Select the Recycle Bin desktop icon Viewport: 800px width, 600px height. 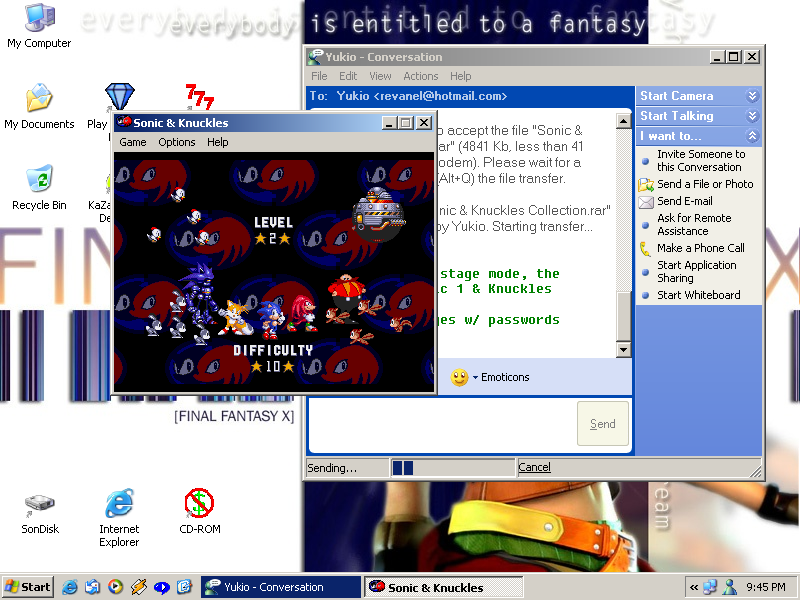pyautogui.click(x=39, y=181)
